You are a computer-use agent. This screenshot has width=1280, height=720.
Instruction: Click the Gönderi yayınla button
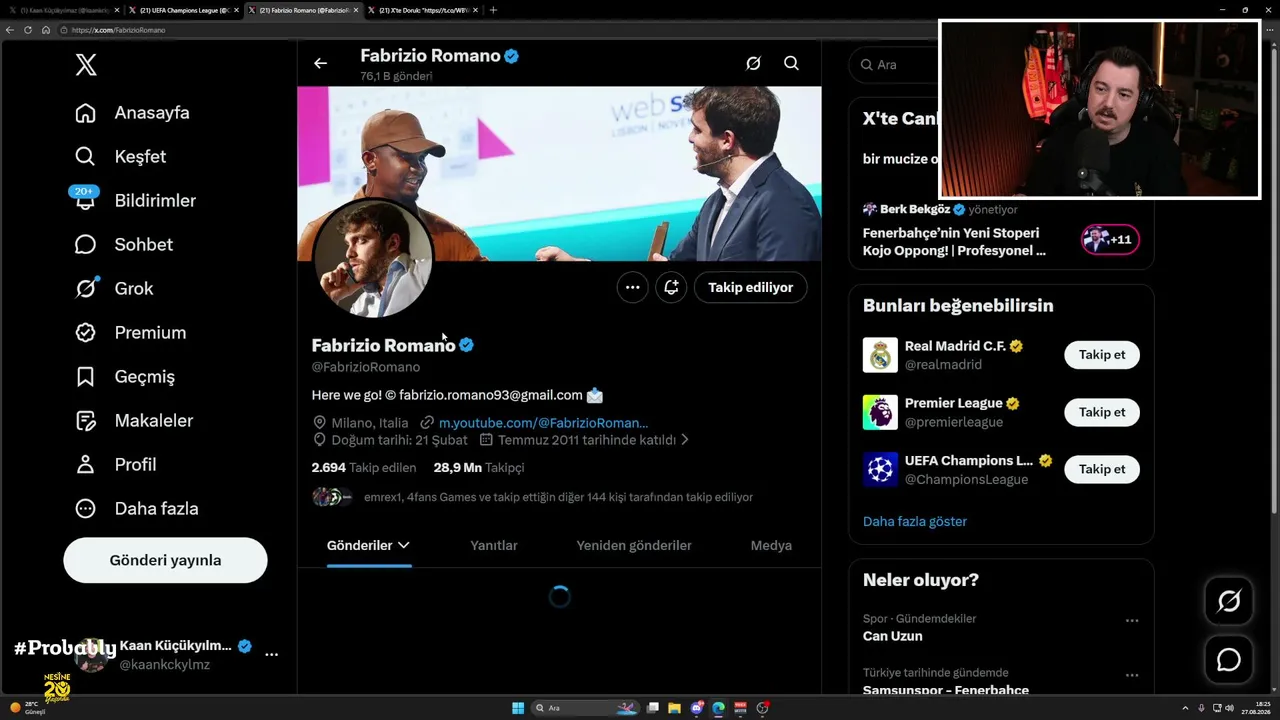(165, 560)
